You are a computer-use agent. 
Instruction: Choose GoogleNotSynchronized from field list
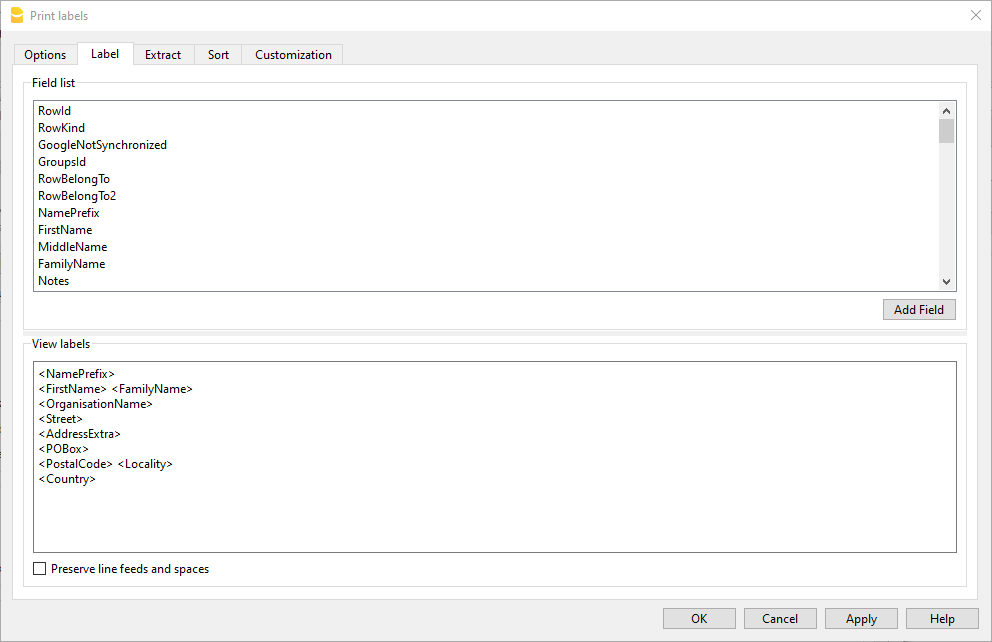pyautogui.click(x=102, y=145)
